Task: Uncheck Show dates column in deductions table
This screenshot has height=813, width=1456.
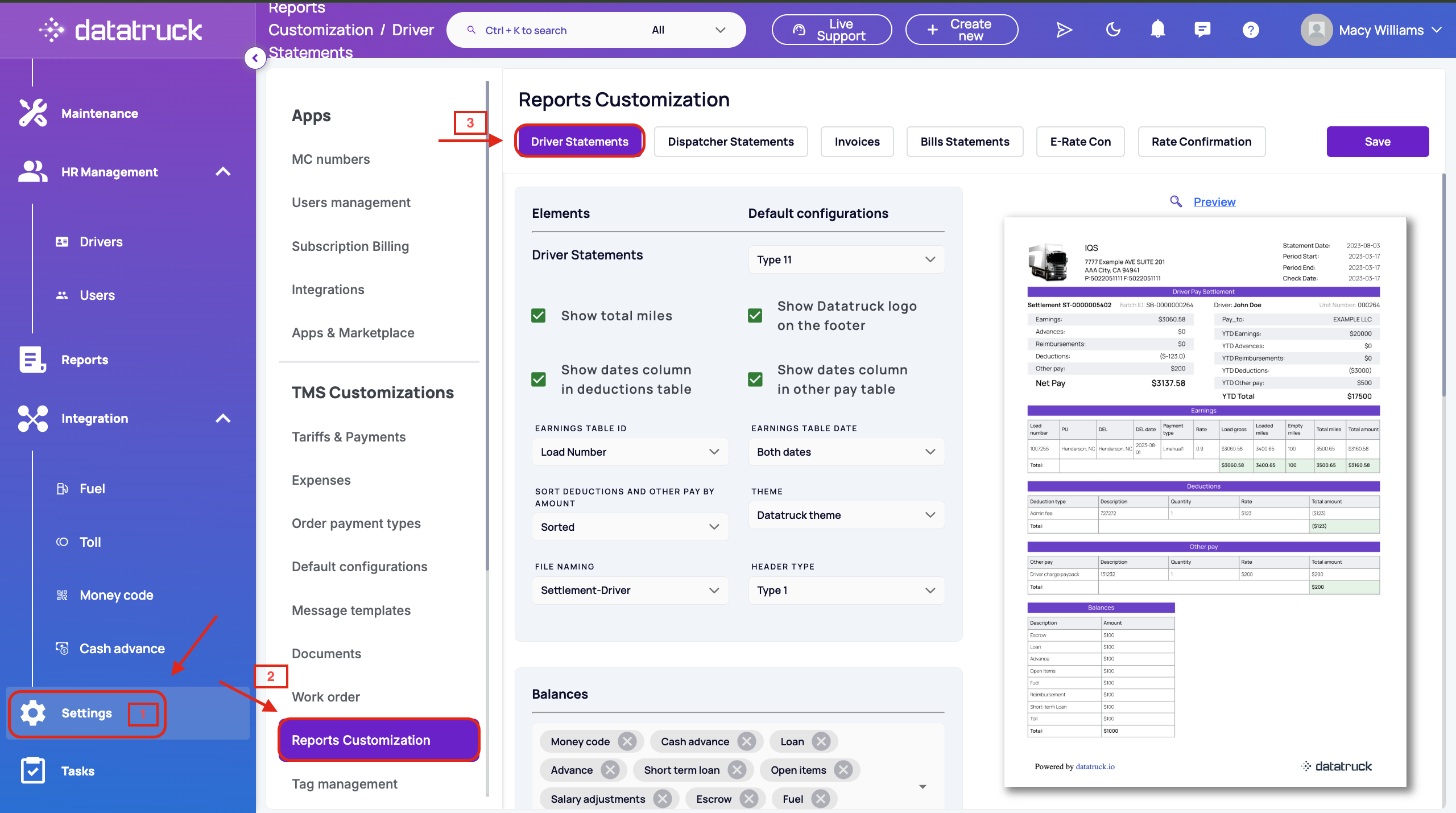Action: (x=538, y=379)
